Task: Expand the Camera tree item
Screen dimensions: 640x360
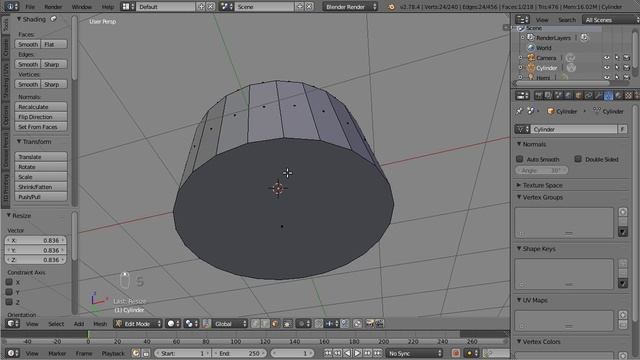Action: tap(520, 58)
